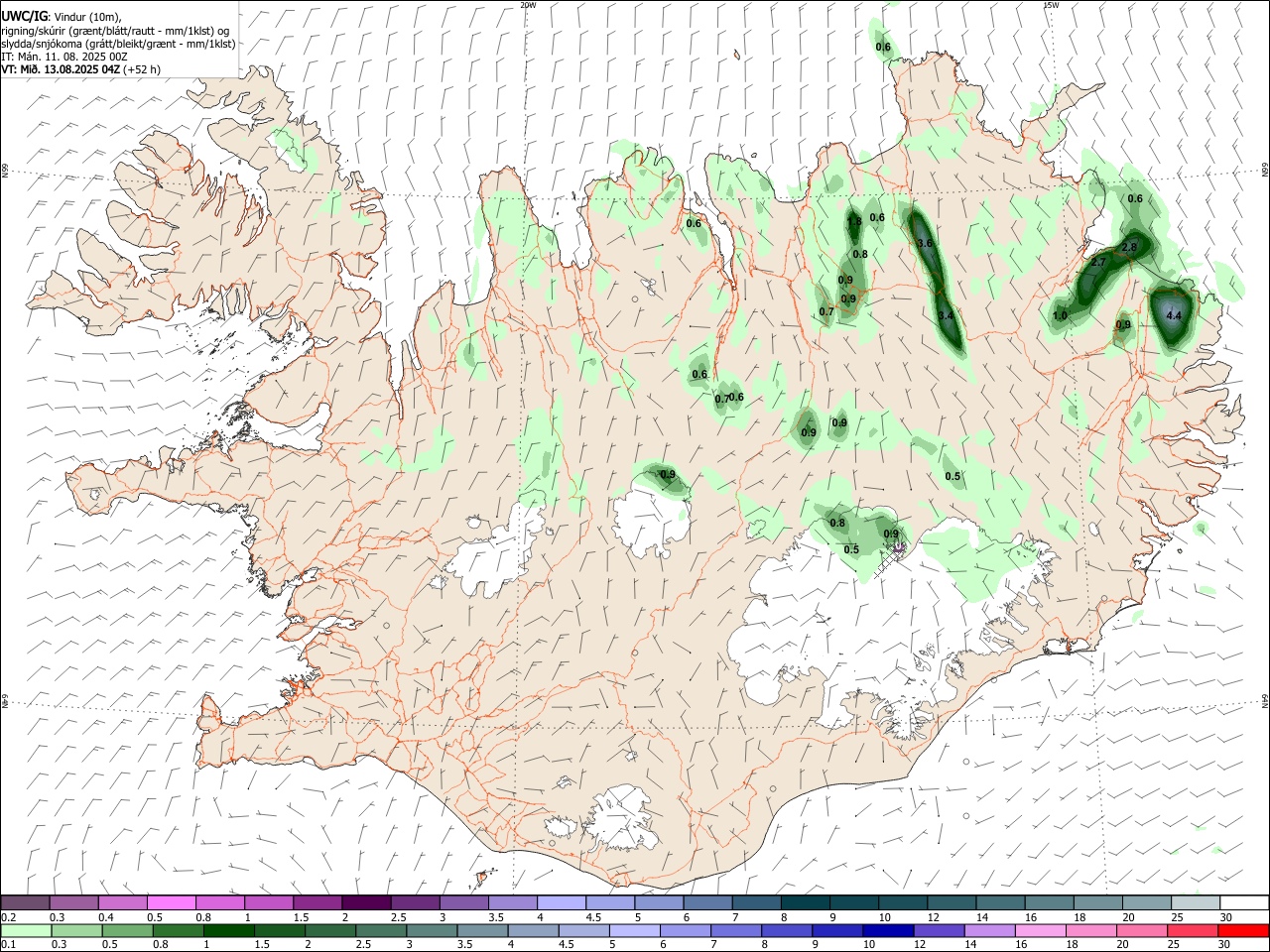This screenshot has height=952, width=1270.
Task: Click the pale green 0.1 swatch in bottom legend row
Action: click(25, 930)
